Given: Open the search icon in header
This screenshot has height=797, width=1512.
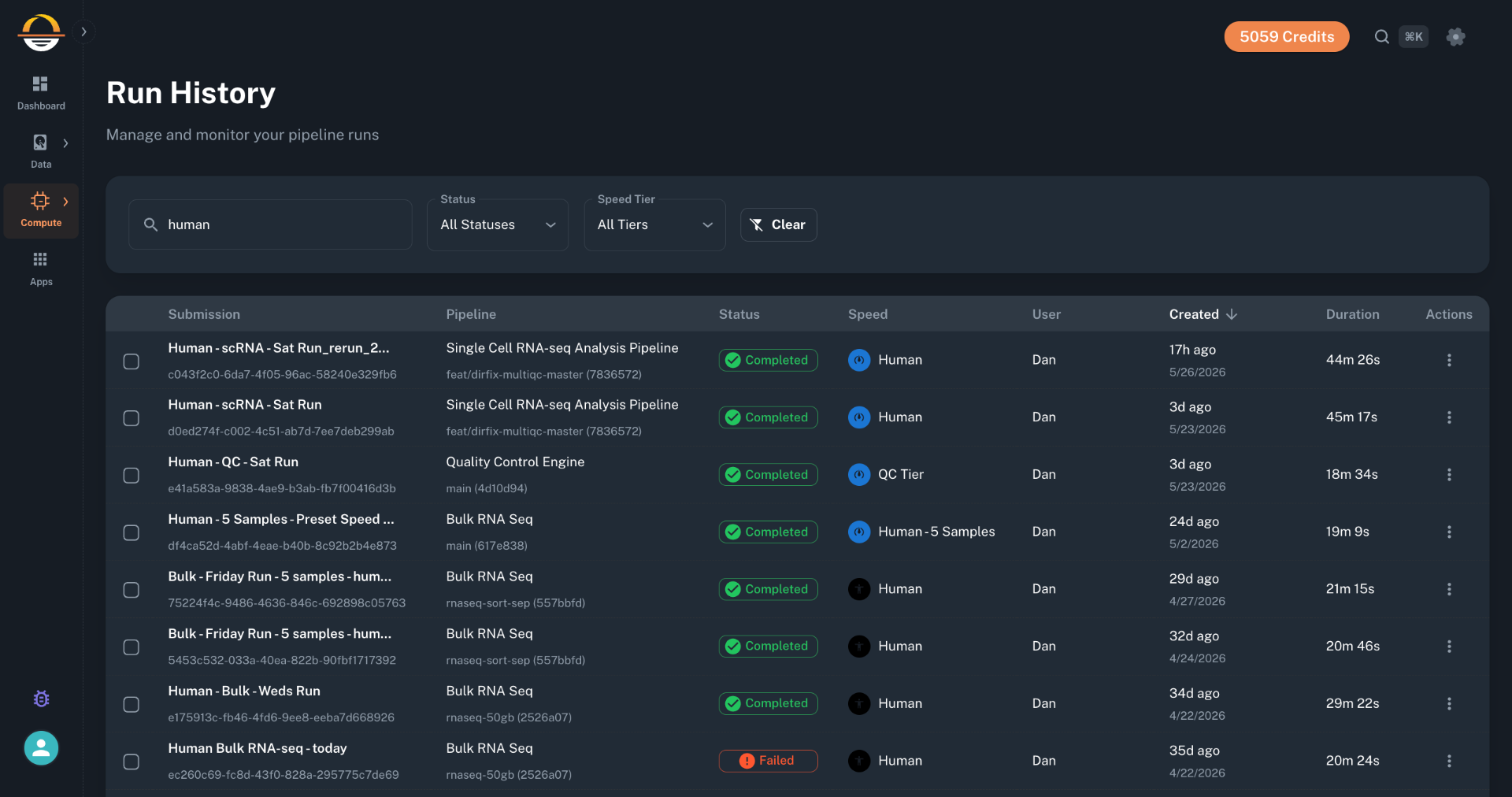Looking at the screenshot, I should [x=1381, y=36].
